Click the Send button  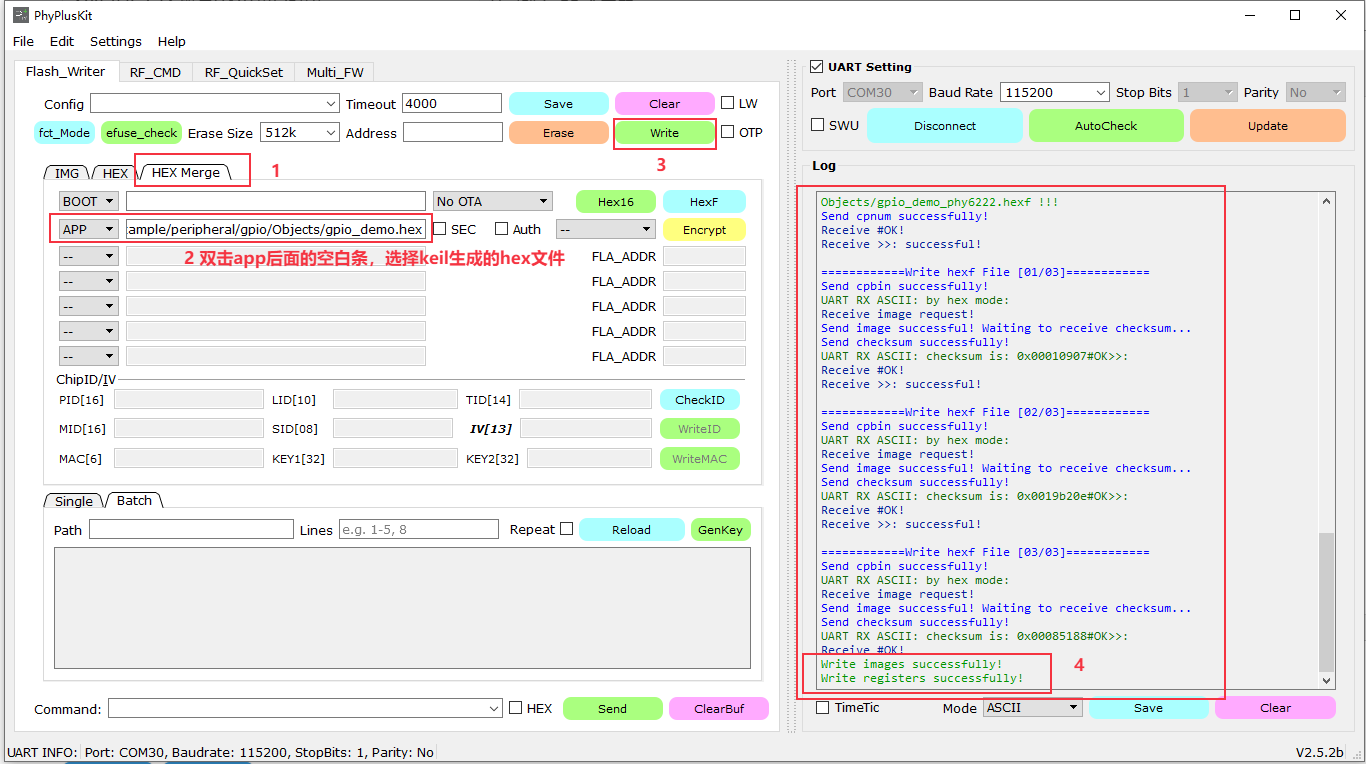613,708
